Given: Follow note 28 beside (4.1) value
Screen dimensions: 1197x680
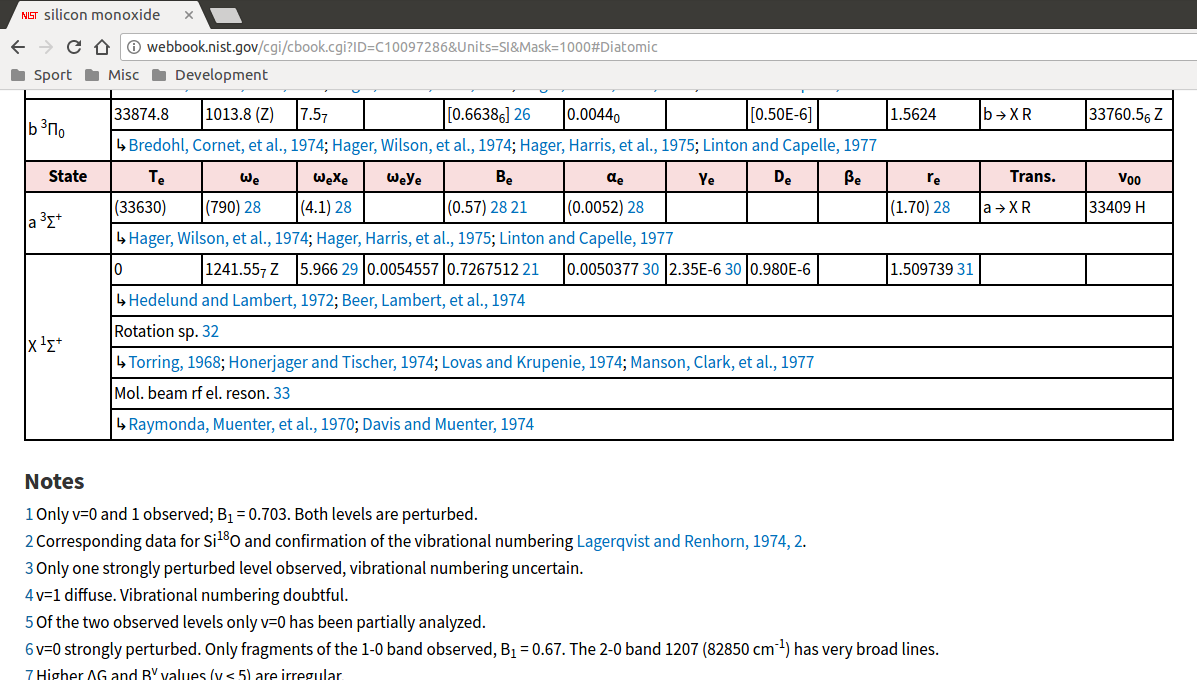Looking at the screenshot, I should click(x=344, y=207).
